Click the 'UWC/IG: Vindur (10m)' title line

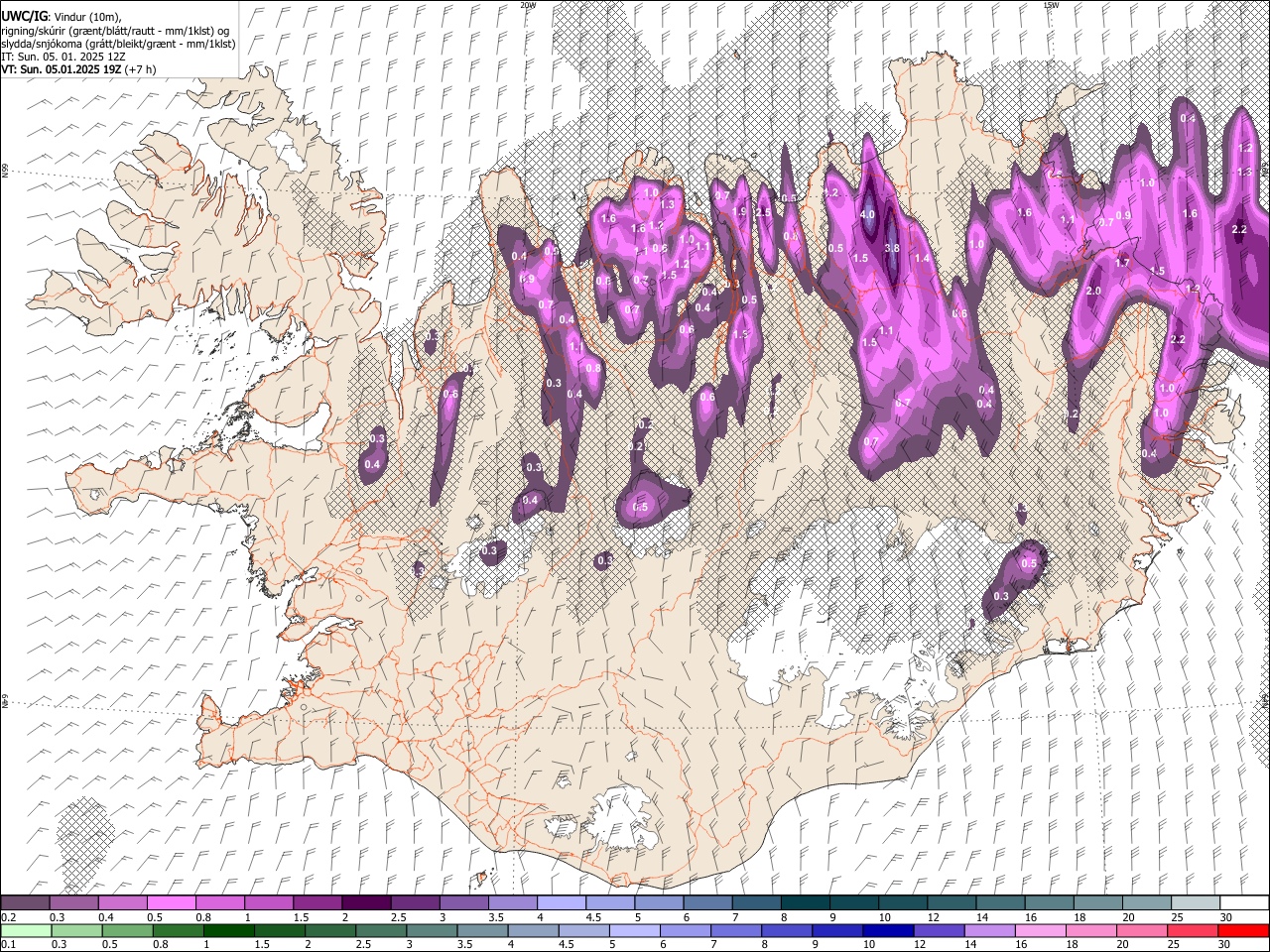point(61,16)
